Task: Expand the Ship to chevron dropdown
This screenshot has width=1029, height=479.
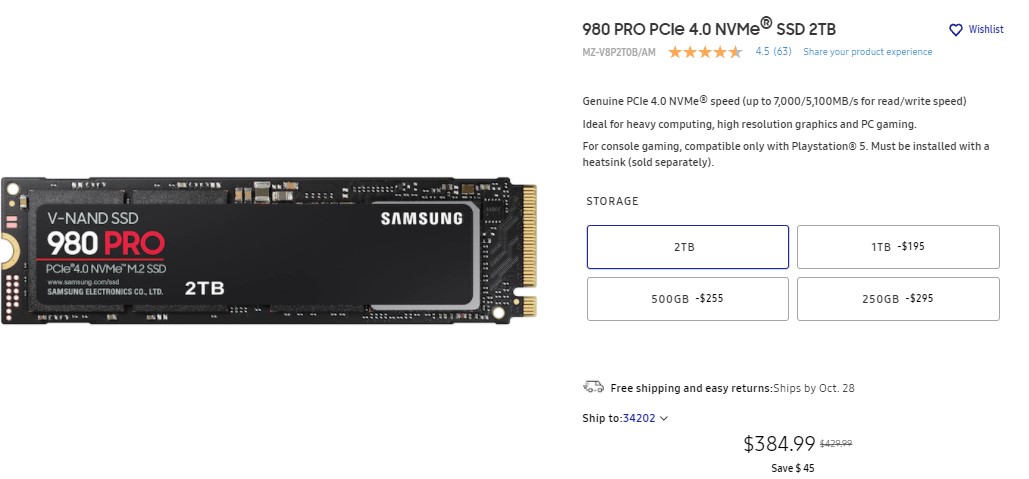Action: coord(664,419)
